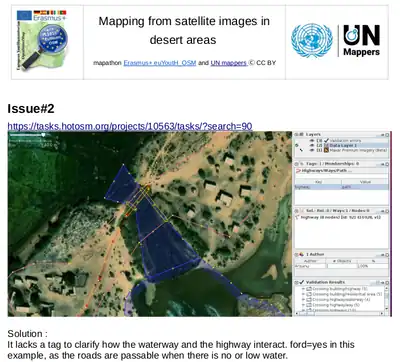Screen dimensions: 400x362
Task: Click the Validation Results checkmark icon
Action: pos(302,282)
